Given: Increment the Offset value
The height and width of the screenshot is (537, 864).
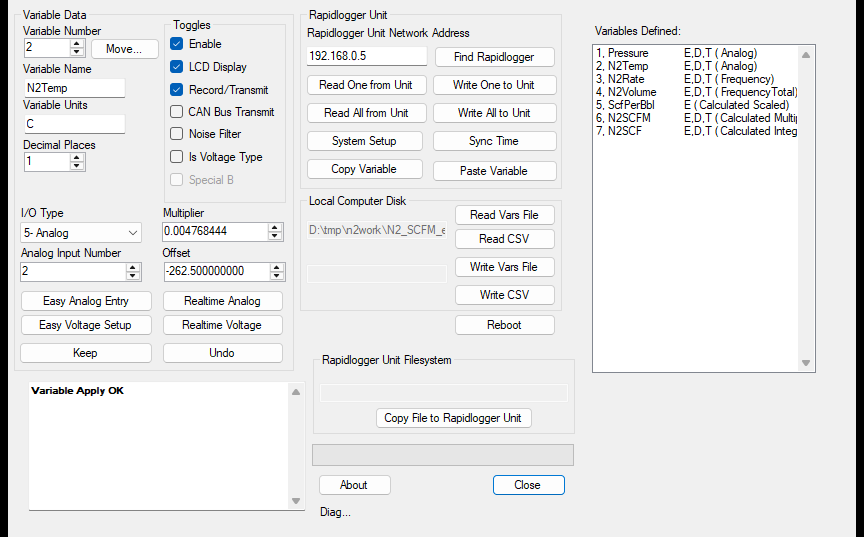Looking at the screenshot, I should [x=277, y=267].
